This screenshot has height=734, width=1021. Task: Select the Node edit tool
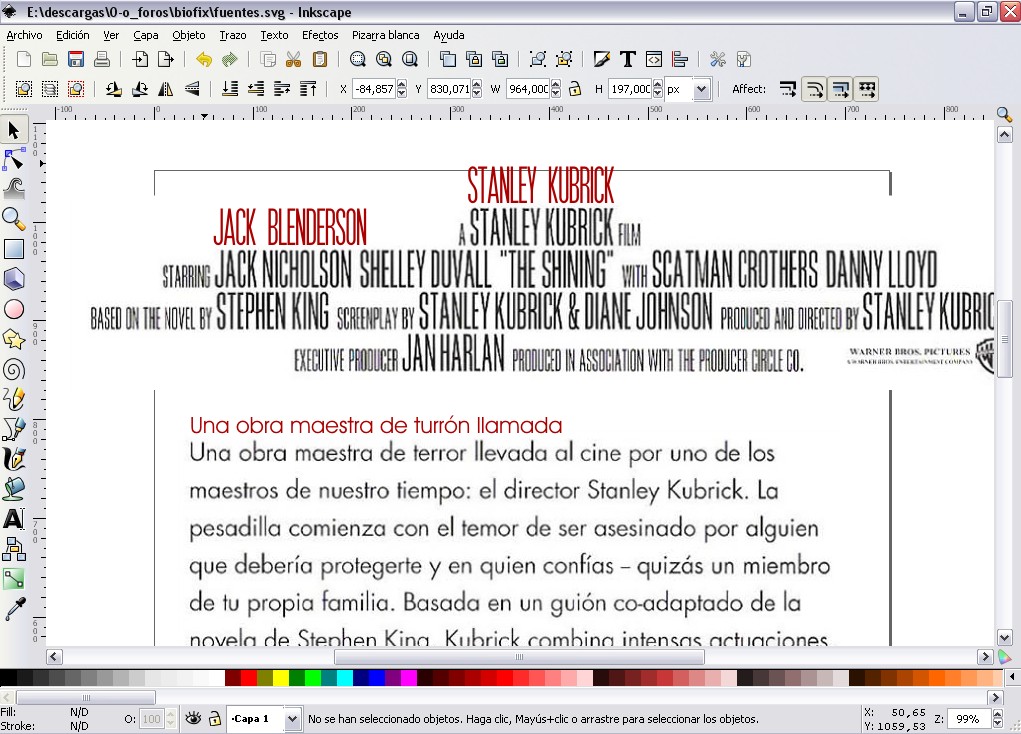[x=14, y=160]
